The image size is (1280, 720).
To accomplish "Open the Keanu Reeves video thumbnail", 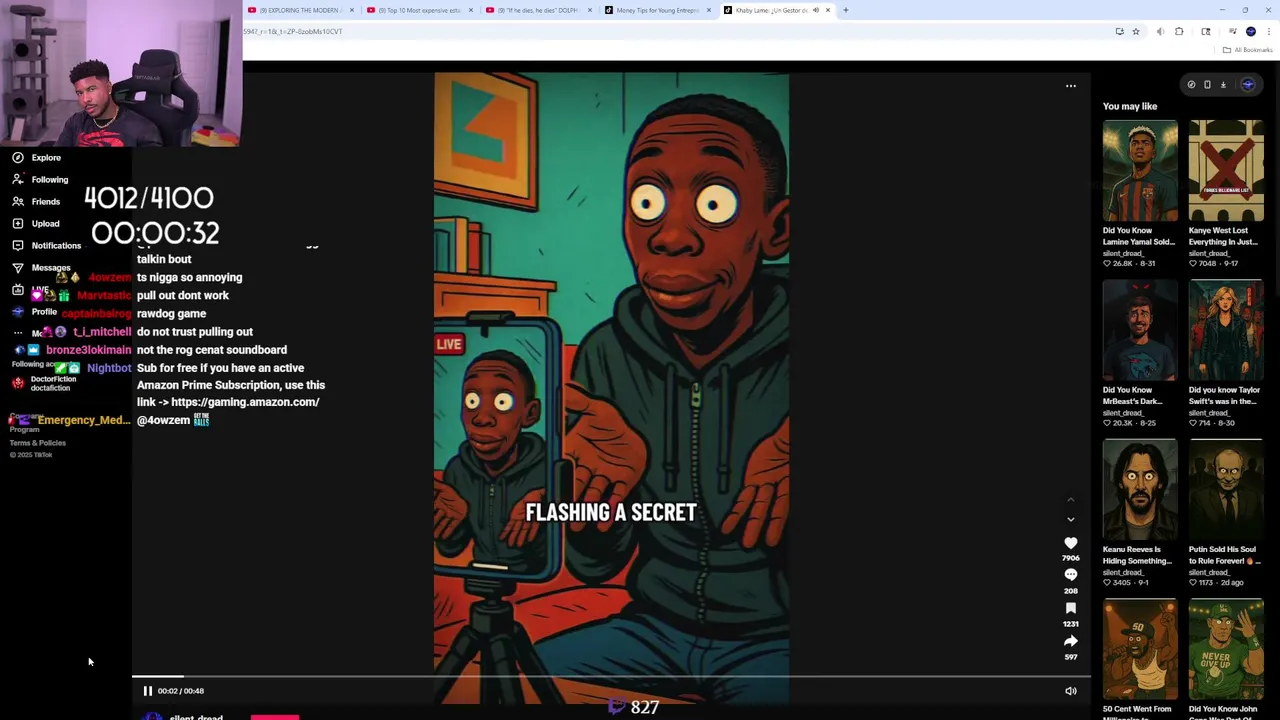I will 1140,490.
